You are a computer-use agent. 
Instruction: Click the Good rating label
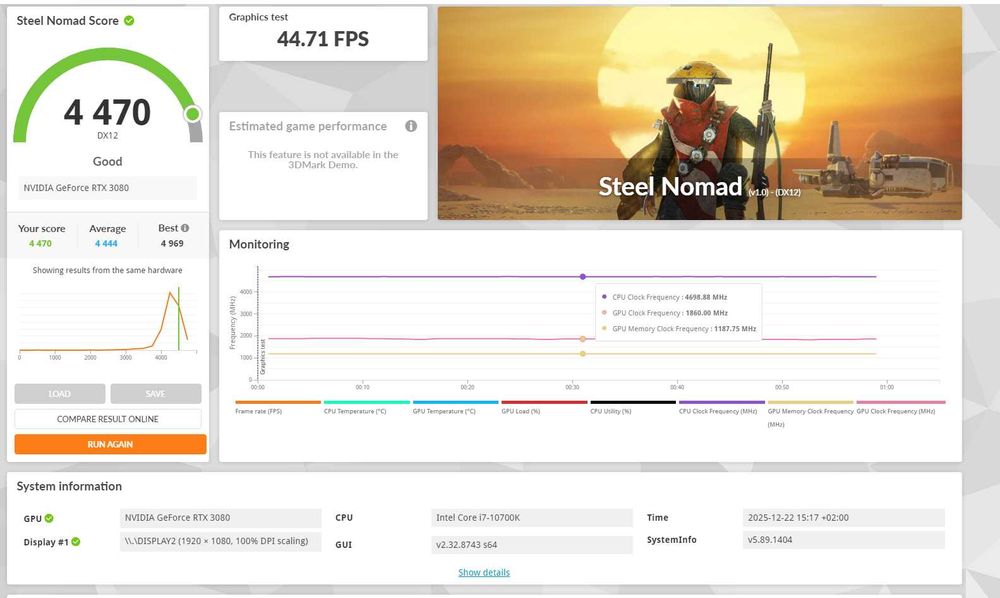[x=107, y=161]
